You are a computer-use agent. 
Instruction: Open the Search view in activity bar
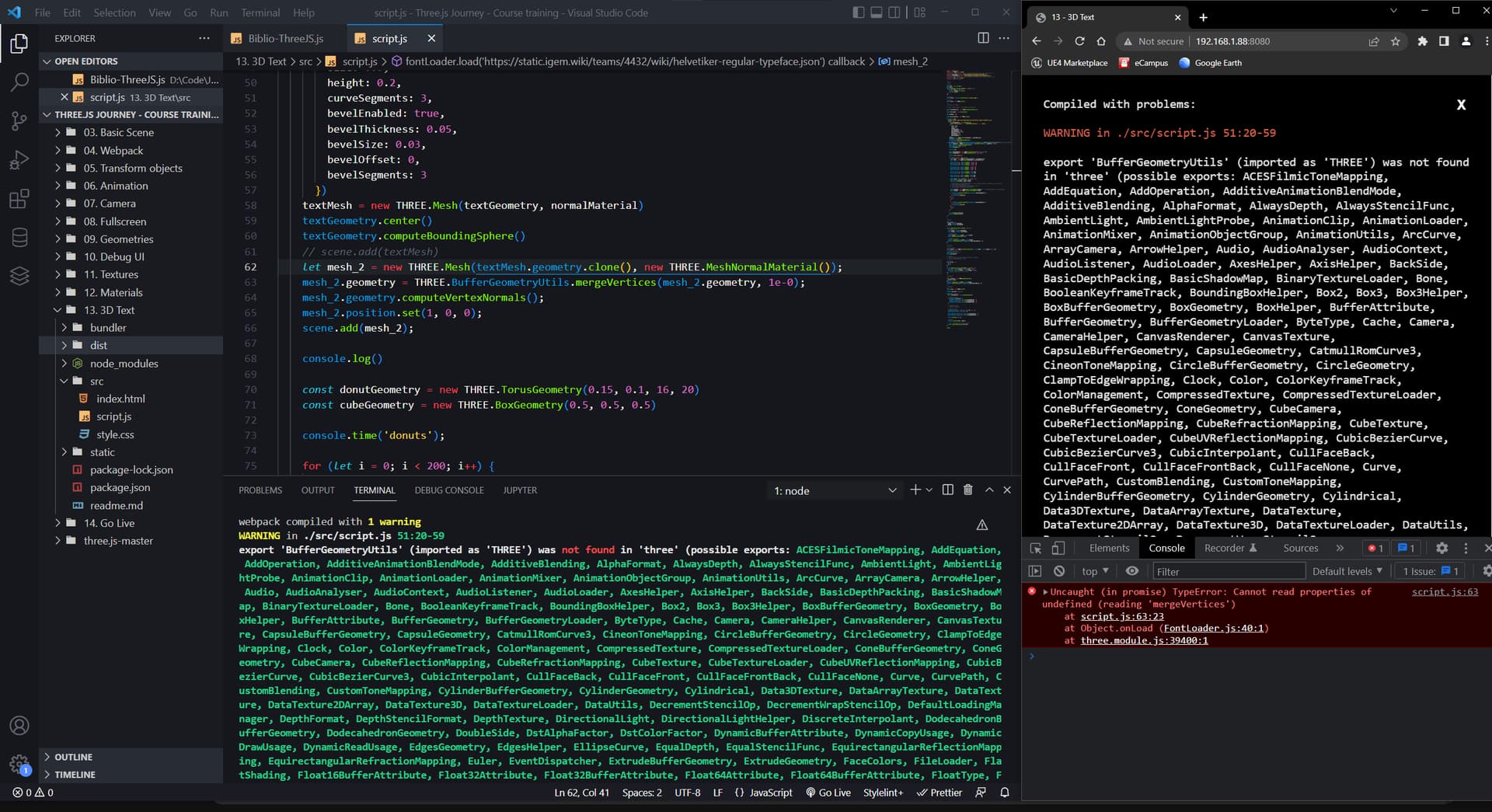(x=19, y=82)
